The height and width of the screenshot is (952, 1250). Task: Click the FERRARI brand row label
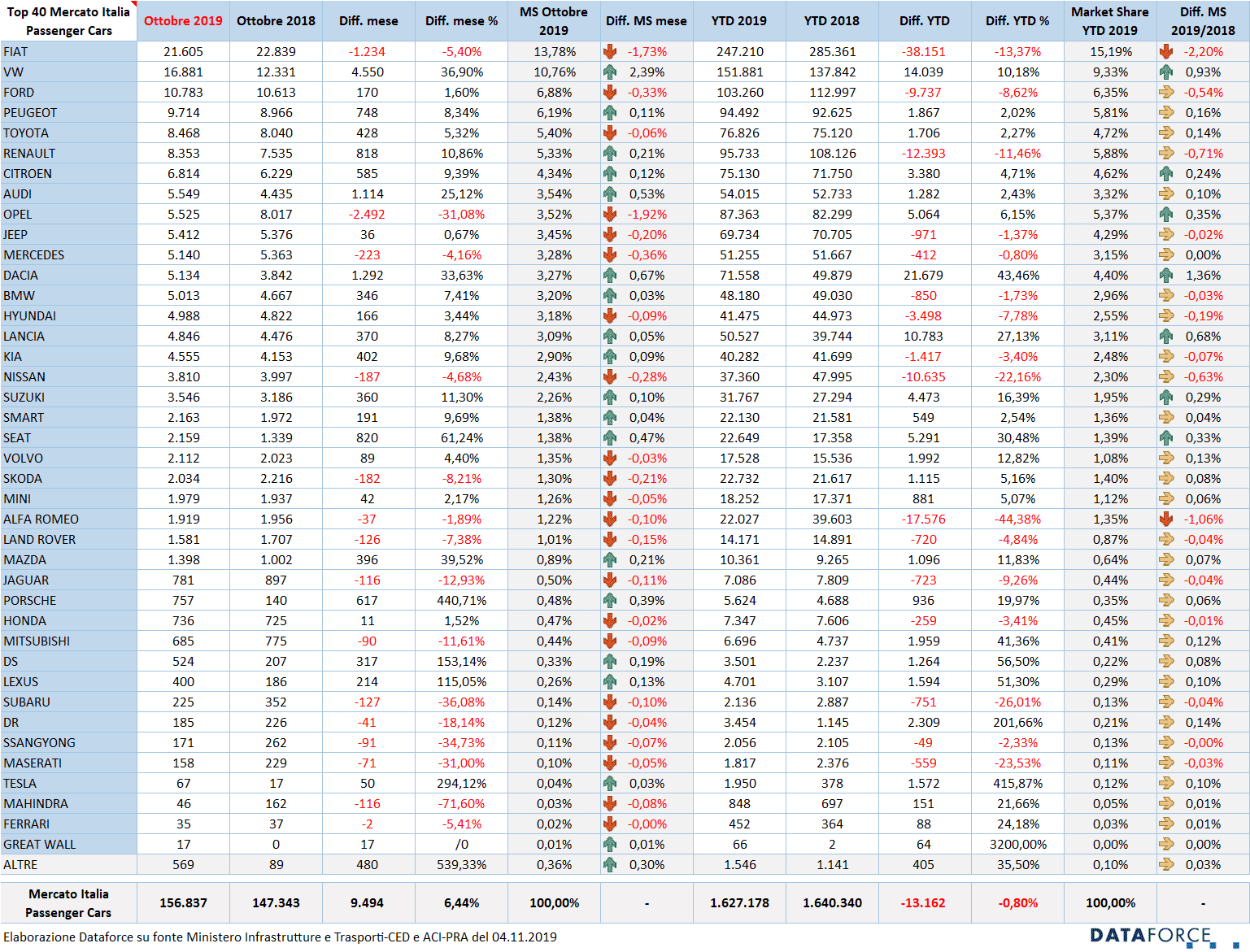pyautogui.click(x=26, y=824)
